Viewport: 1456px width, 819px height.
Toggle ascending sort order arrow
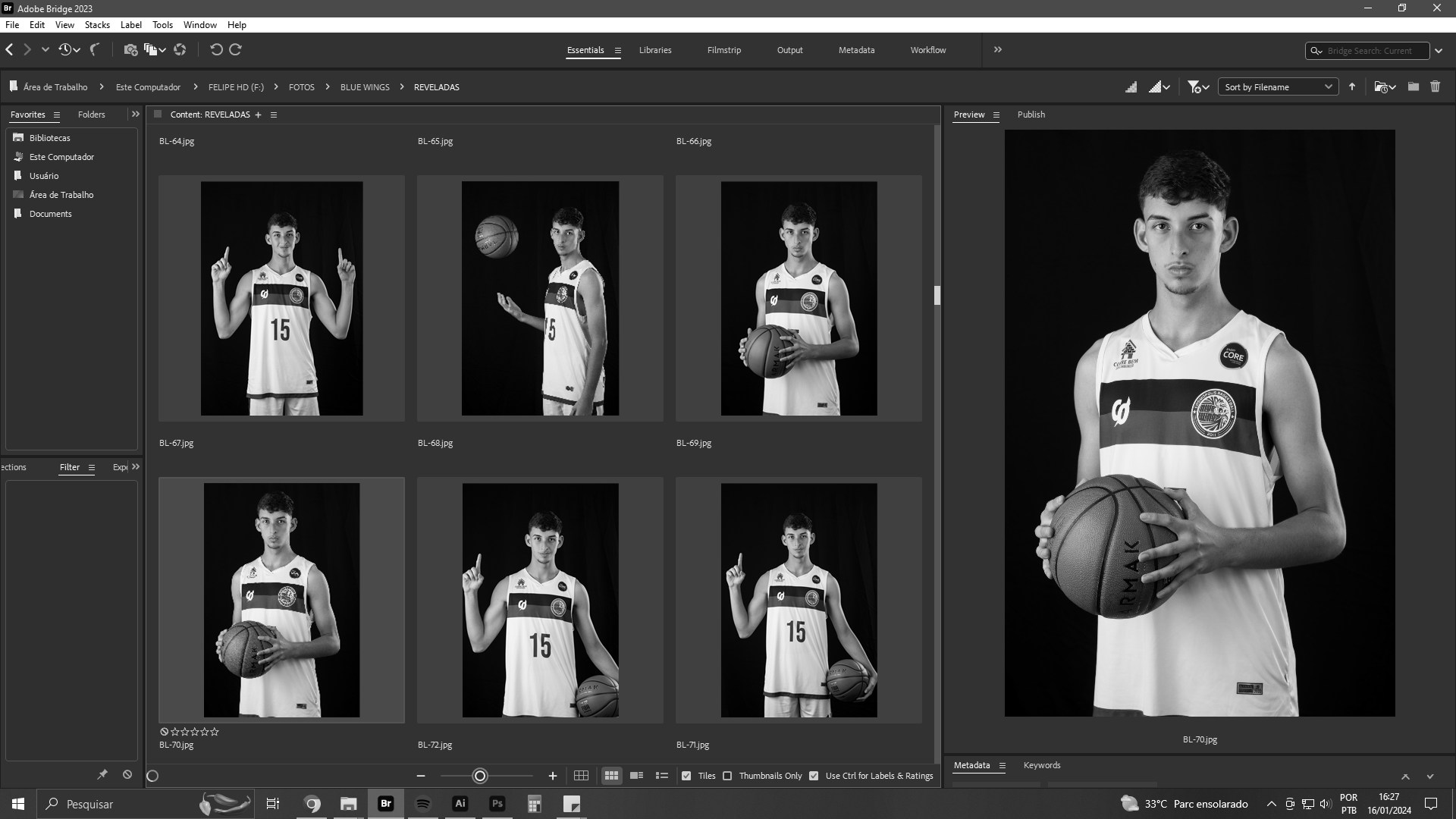[1352, 87]
